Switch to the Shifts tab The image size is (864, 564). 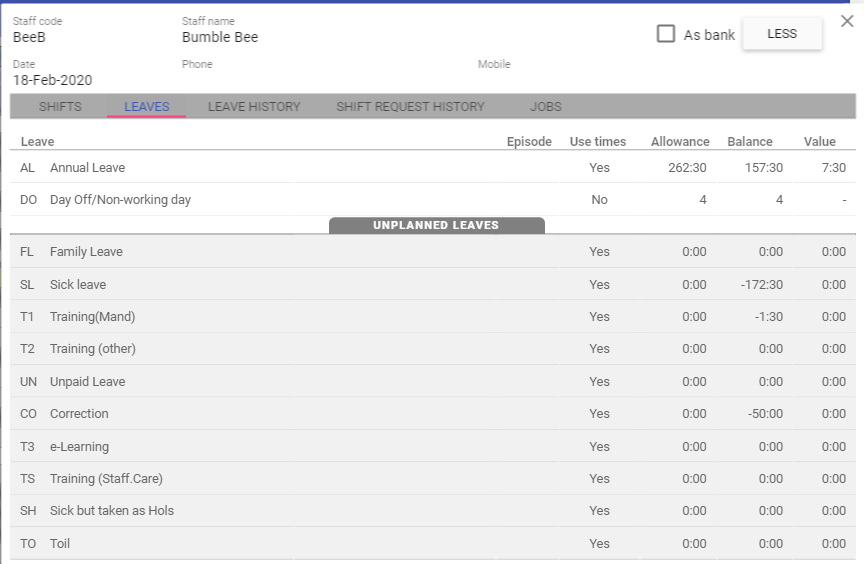[60, 107]
